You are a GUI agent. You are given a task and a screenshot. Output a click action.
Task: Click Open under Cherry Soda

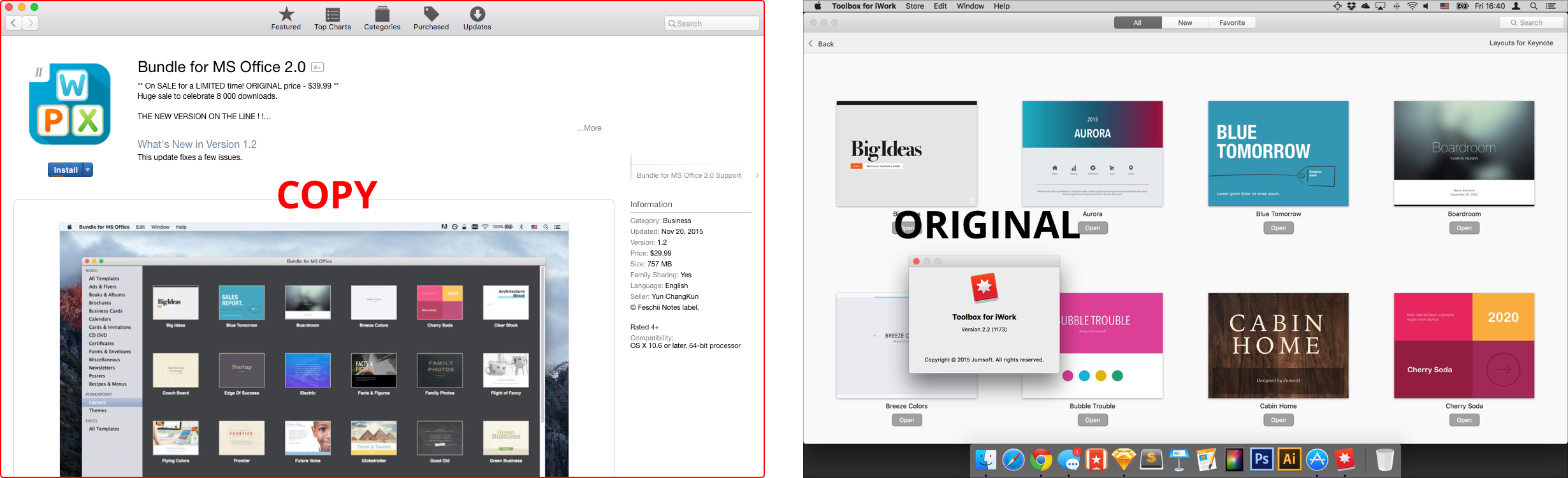point(1464,420)
